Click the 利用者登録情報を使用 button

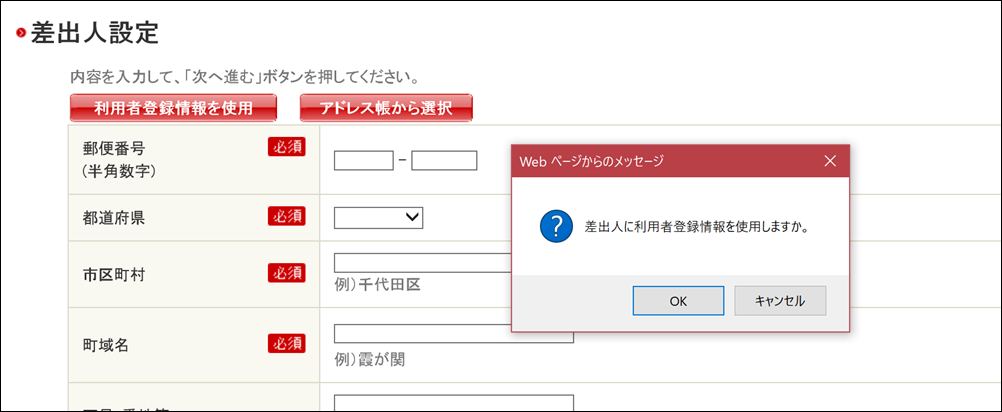coord(173,108)
